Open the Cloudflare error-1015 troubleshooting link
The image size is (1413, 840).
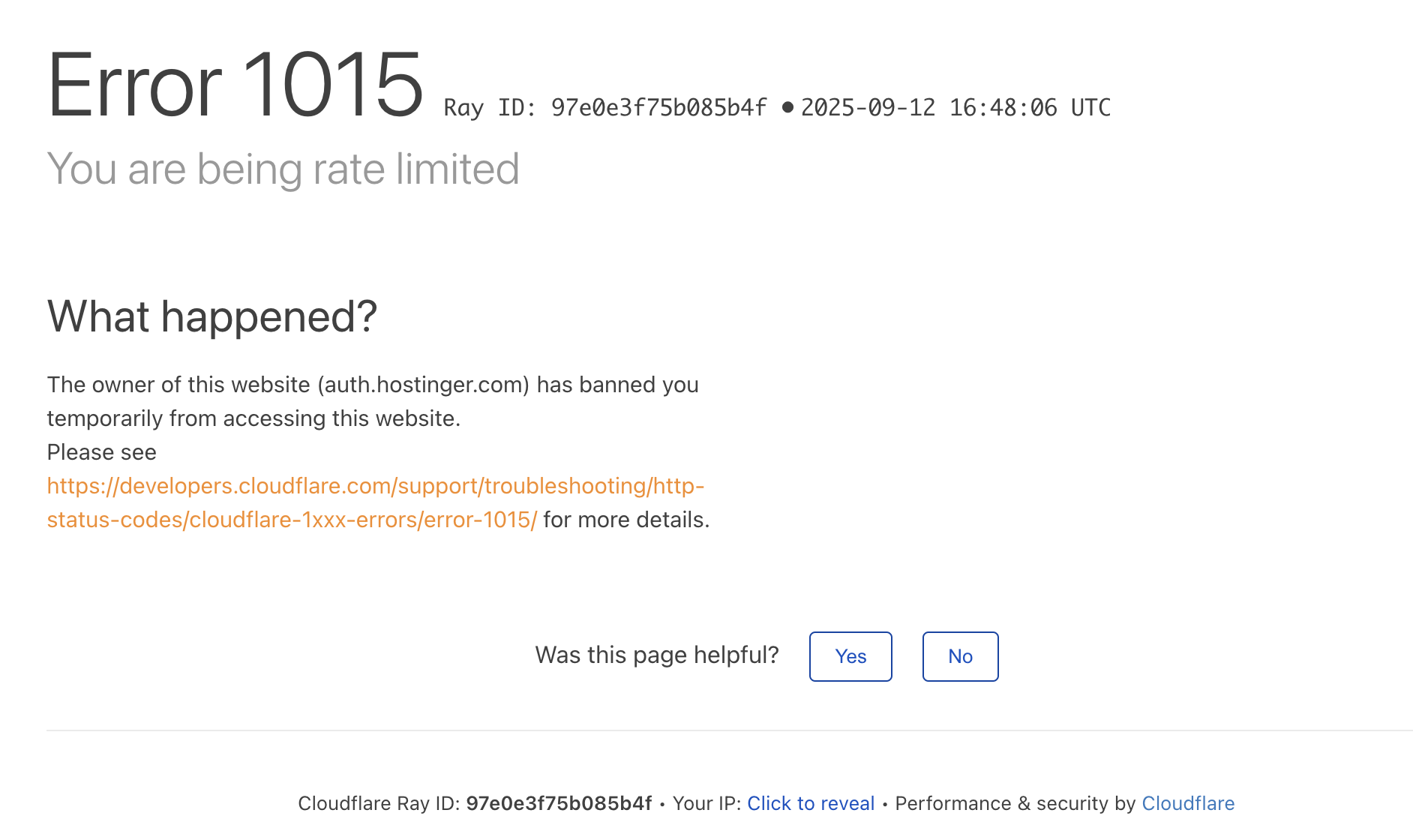click(375, 486)
